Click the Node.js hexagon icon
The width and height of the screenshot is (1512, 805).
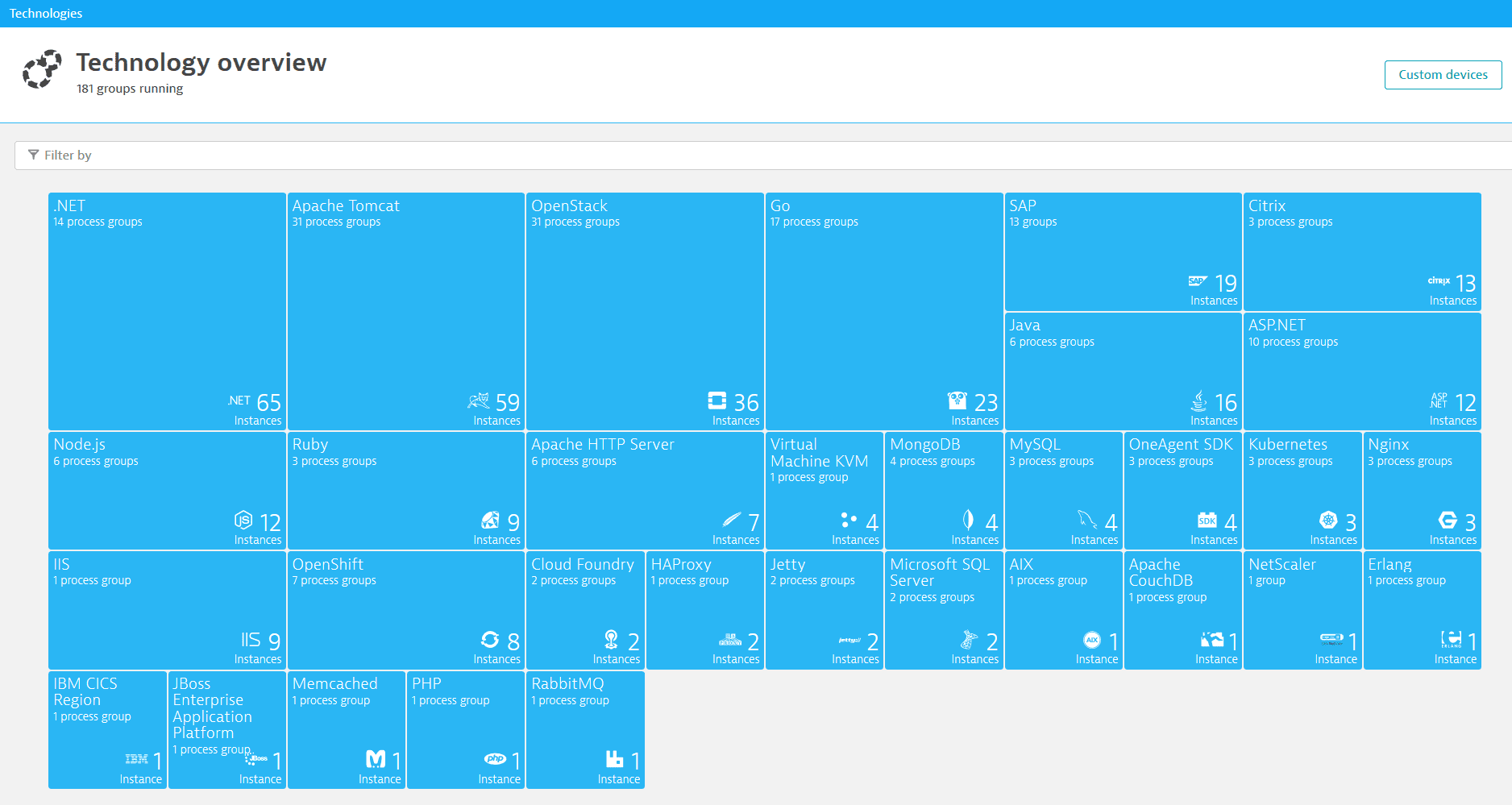243,521
